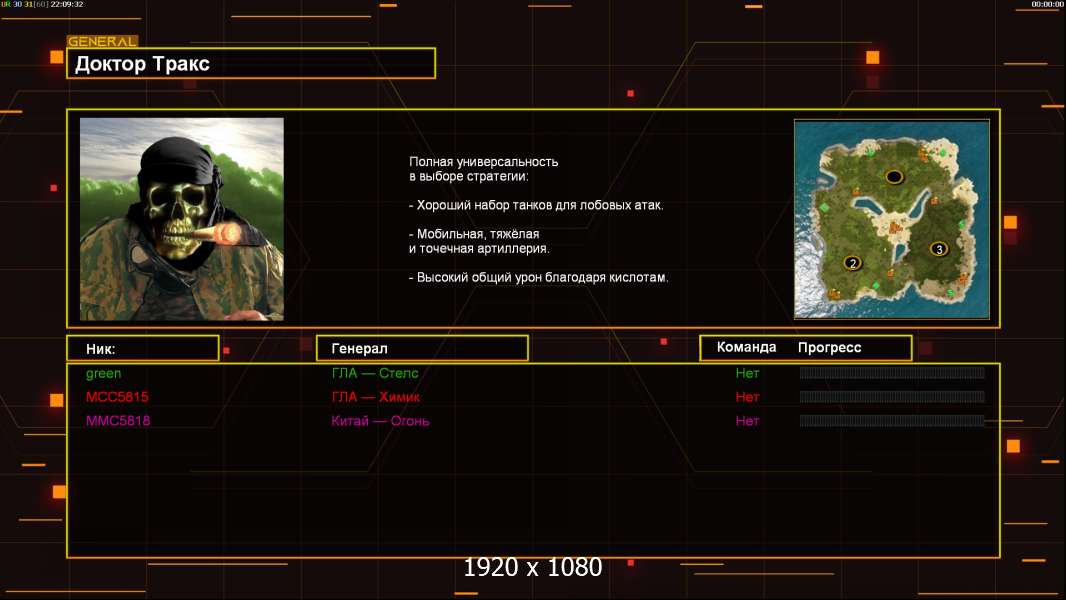Click the 22:09:32 clock readout
Viewport: 1066px width, 600px height.
pos(67,4)
